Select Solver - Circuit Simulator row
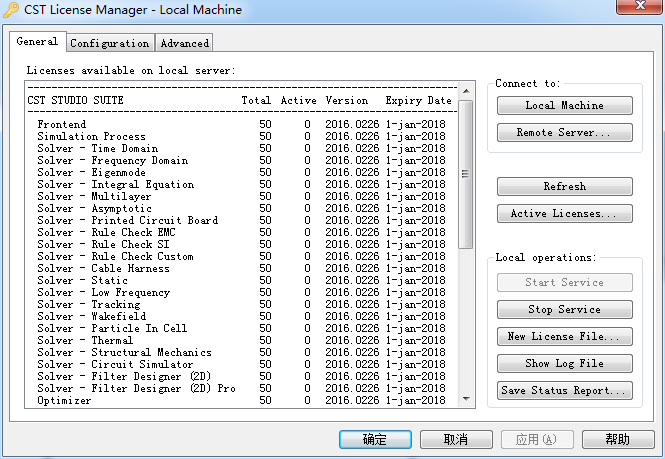The image size is (665, 459). [x=241, y=364]
